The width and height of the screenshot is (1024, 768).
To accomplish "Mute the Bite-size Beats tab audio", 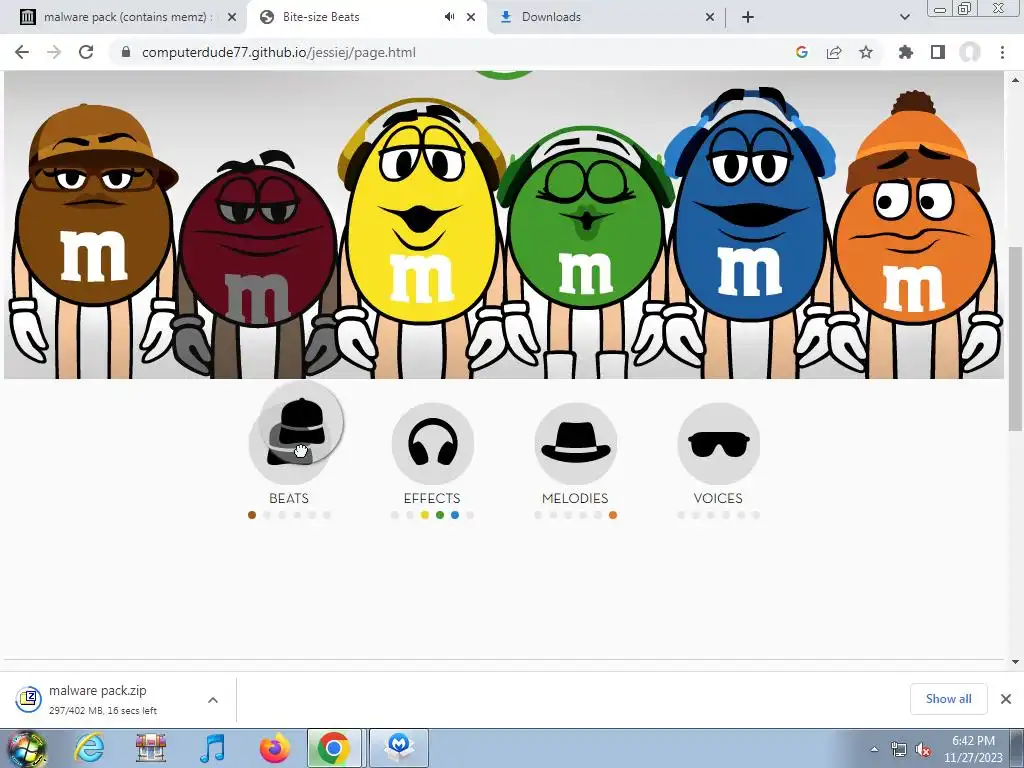I will click(x=449, y=17).
